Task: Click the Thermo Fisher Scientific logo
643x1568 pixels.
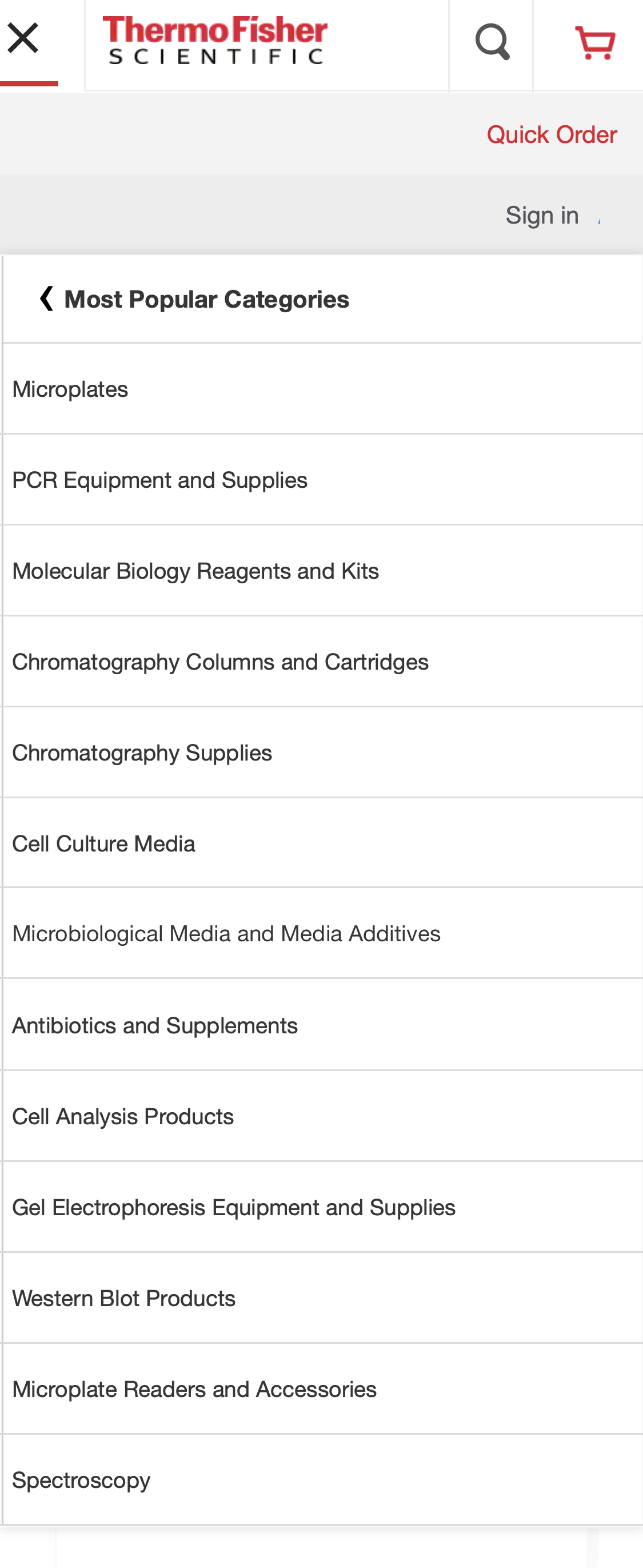Action: tap(215, 40)
